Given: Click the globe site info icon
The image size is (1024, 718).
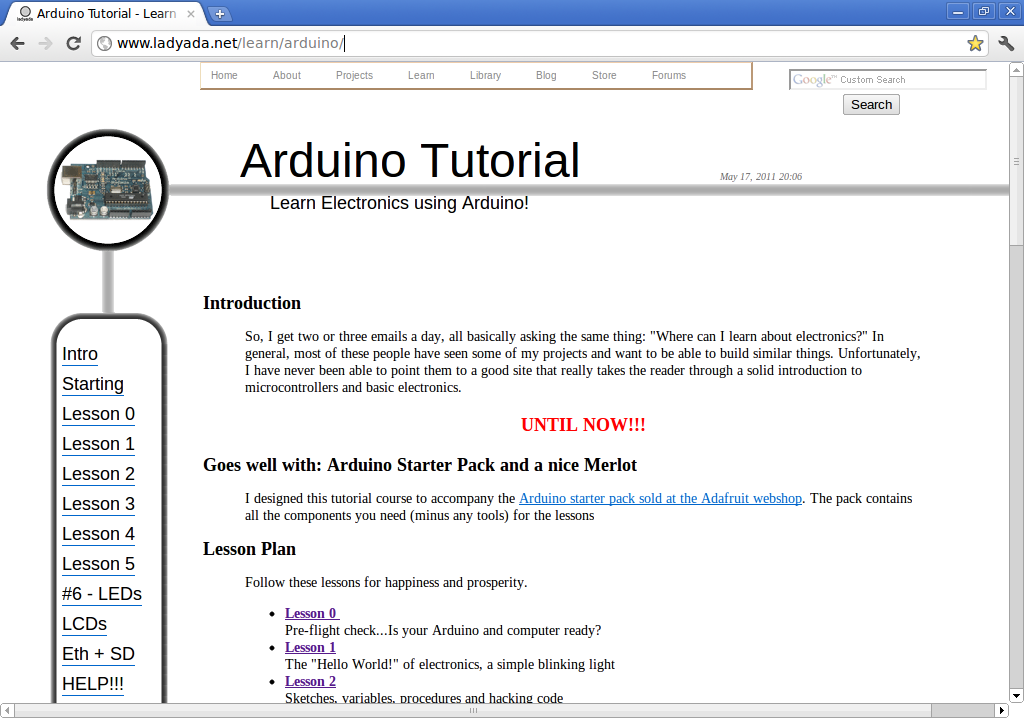Looking at the screenshot, I should pos(104,43).
